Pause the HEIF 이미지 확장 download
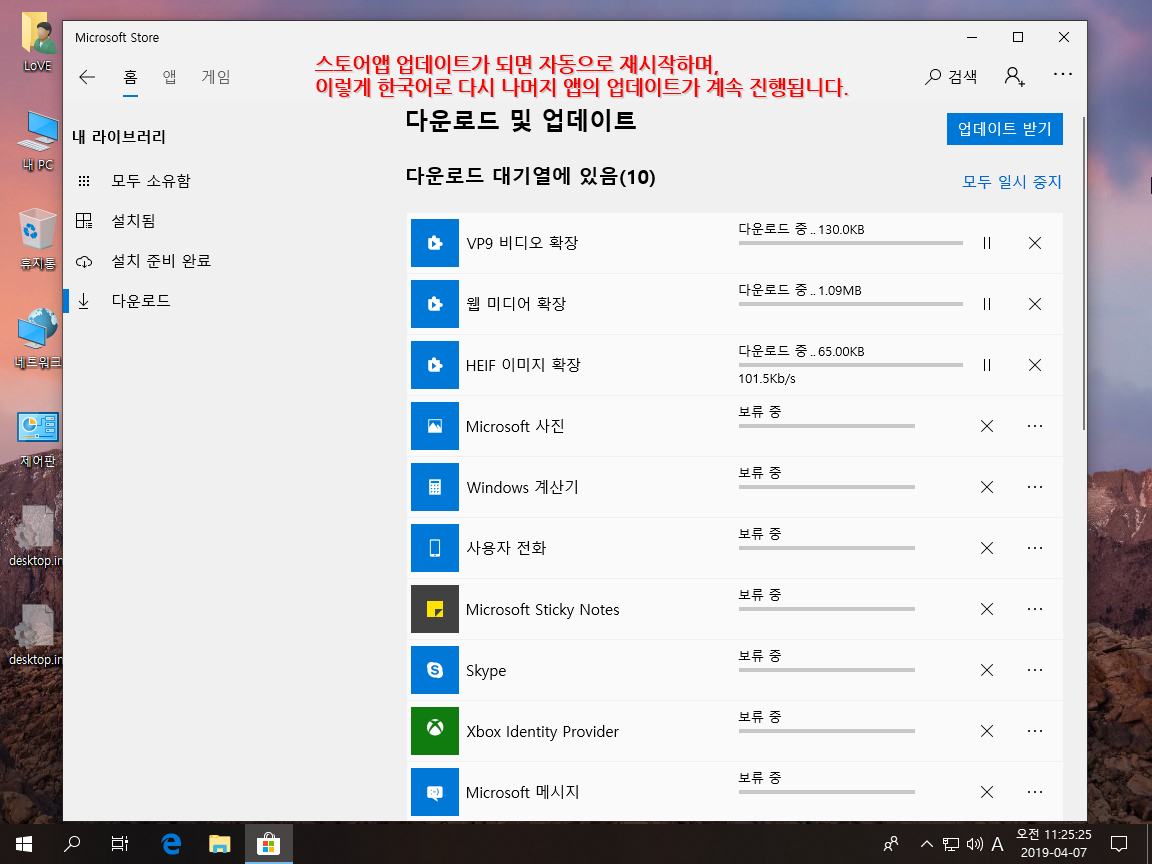The height and width of the screenshot is (864, 1152). coord(987,365)
